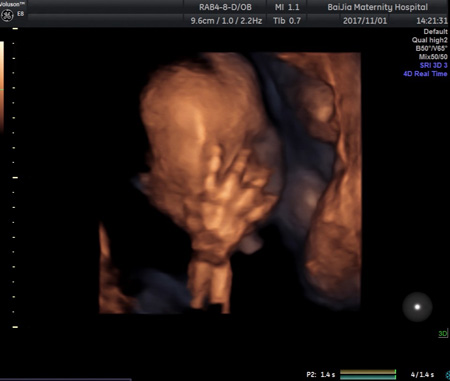Click the 9.6cm / 1.0 / 2.2Hz readout
Image resolution: width=450 pixels, height=381 pixels.
(226, 21)
